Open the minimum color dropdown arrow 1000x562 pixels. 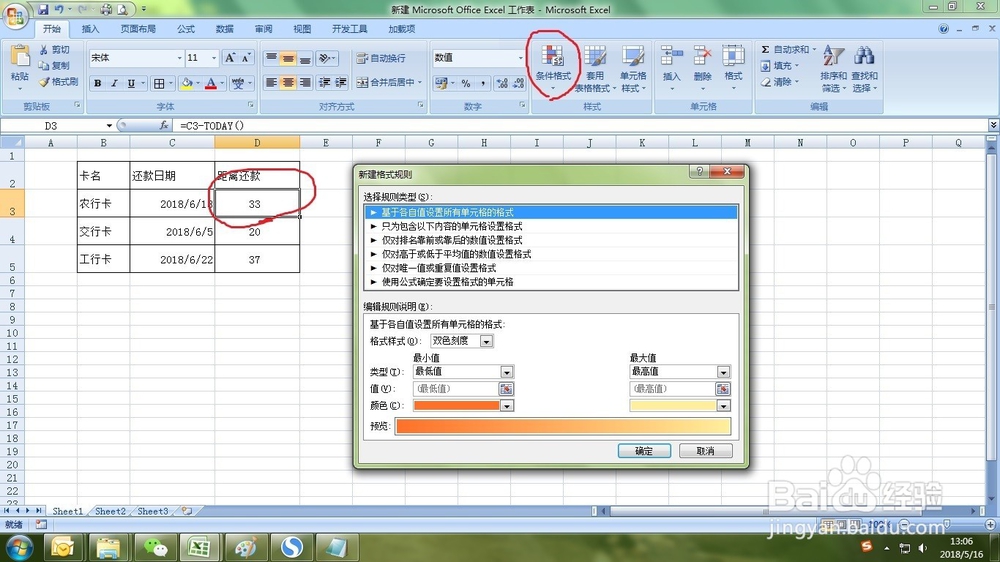tap(506, 406)
